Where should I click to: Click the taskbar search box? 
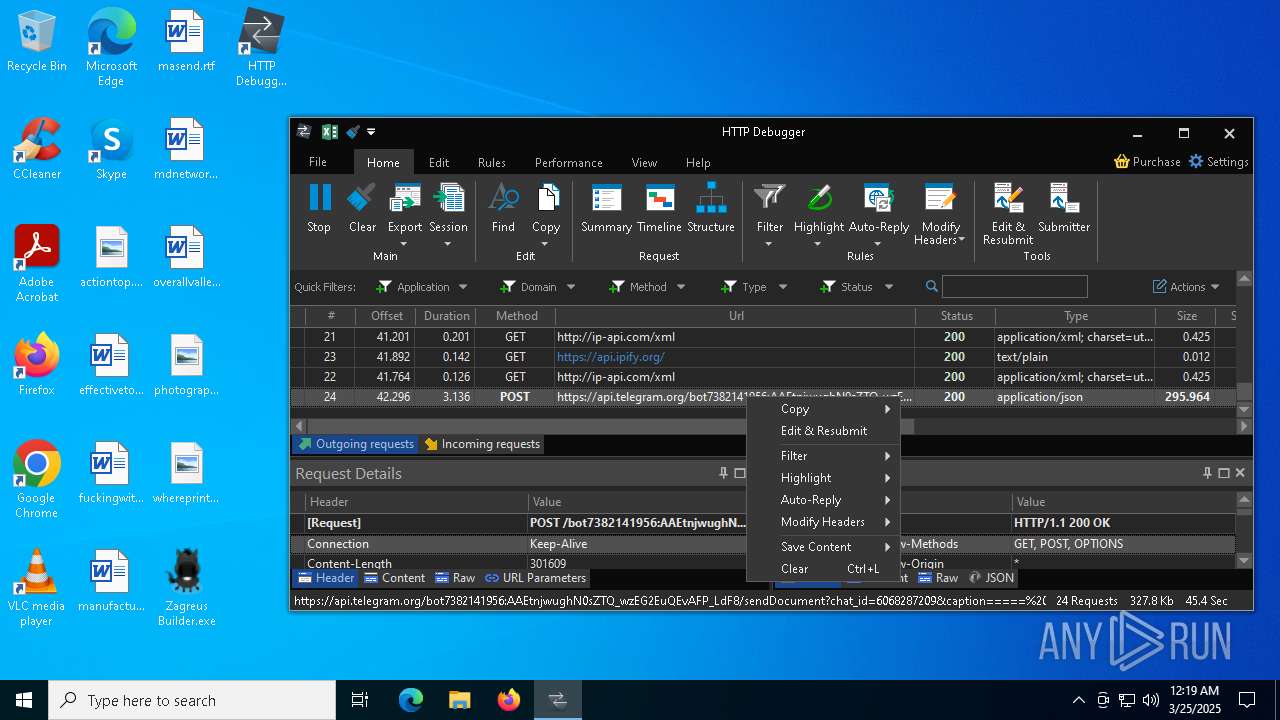pos(192,700)
